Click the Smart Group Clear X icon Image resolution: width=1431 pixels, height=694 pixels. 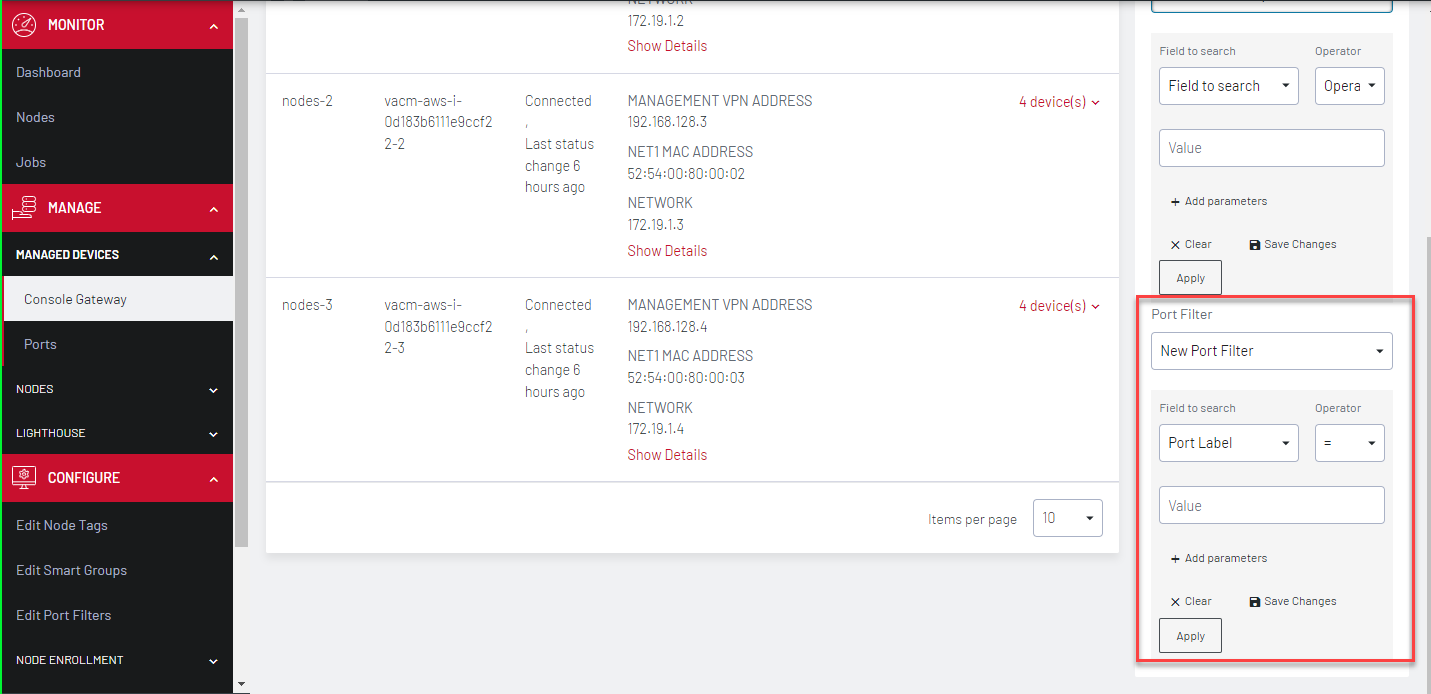(x=1175, y=245)
